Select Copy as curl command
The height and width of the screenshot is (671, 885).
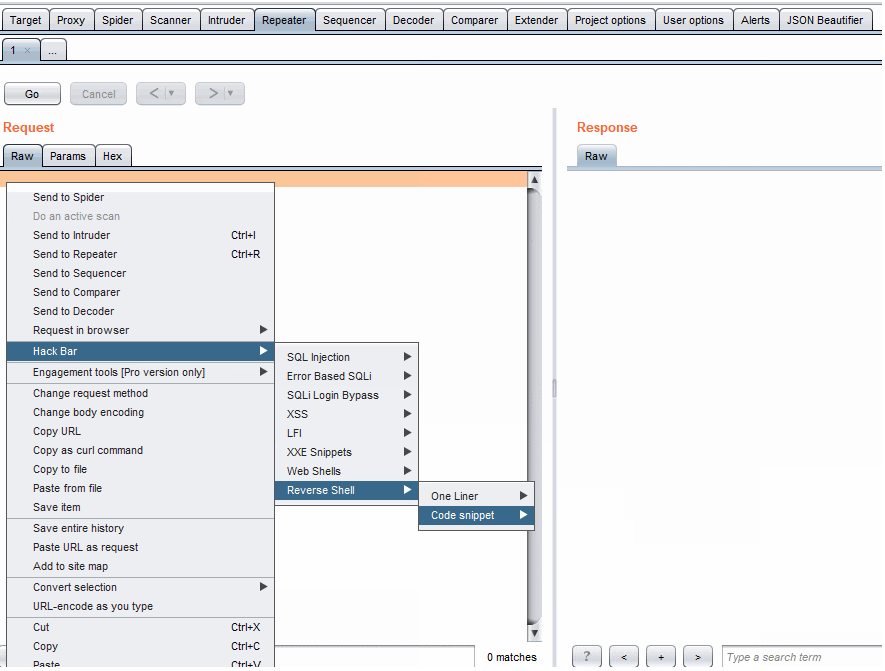tap(141, 450)
